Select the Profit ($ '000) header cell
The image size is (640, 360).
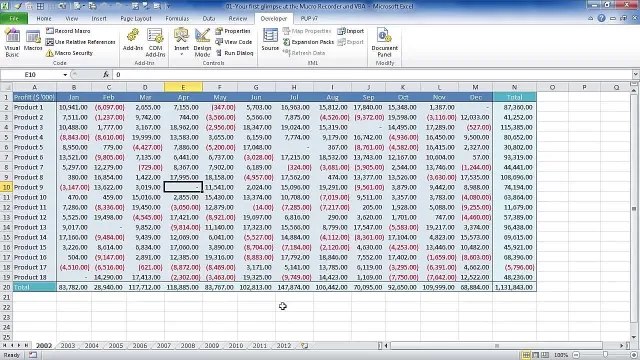tap(34, 97)
